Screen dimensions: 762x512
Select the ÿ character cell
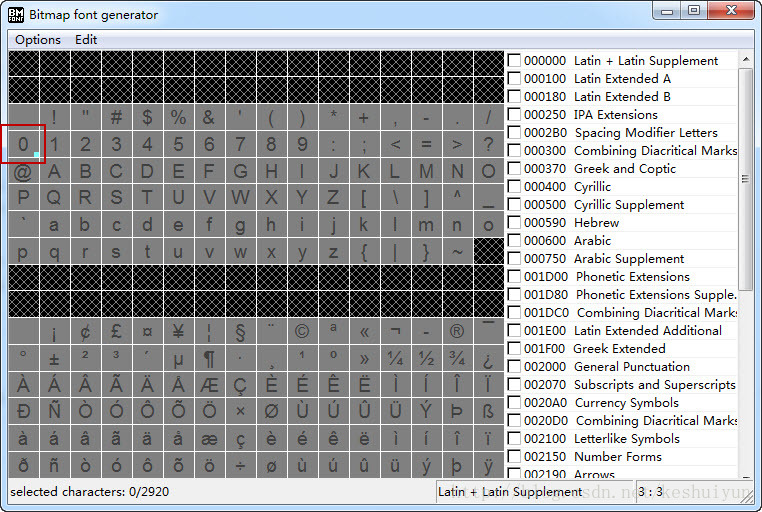[488, 465]
